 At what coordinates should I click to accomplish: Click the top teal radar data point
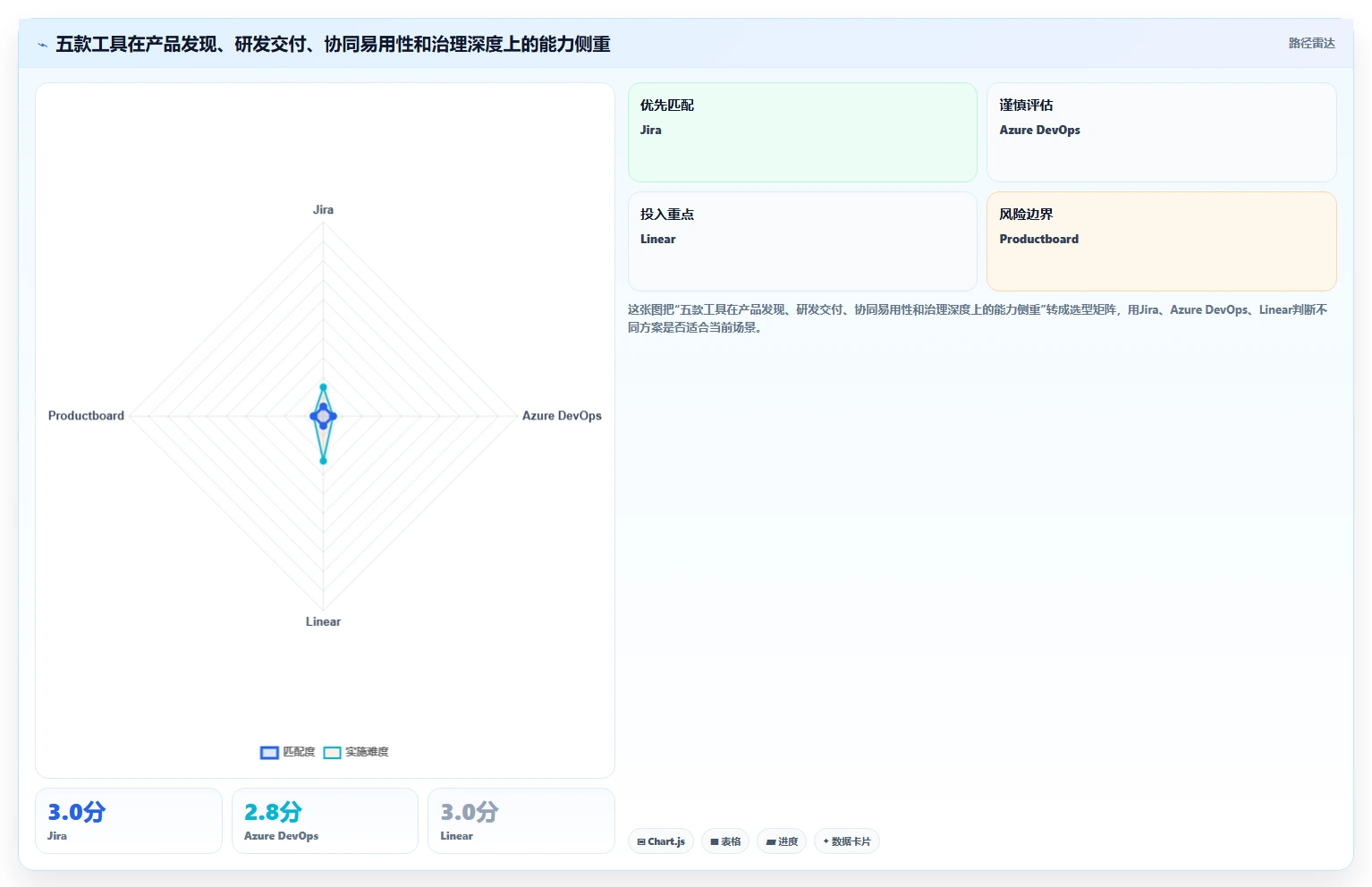click(x=323, y=387)
